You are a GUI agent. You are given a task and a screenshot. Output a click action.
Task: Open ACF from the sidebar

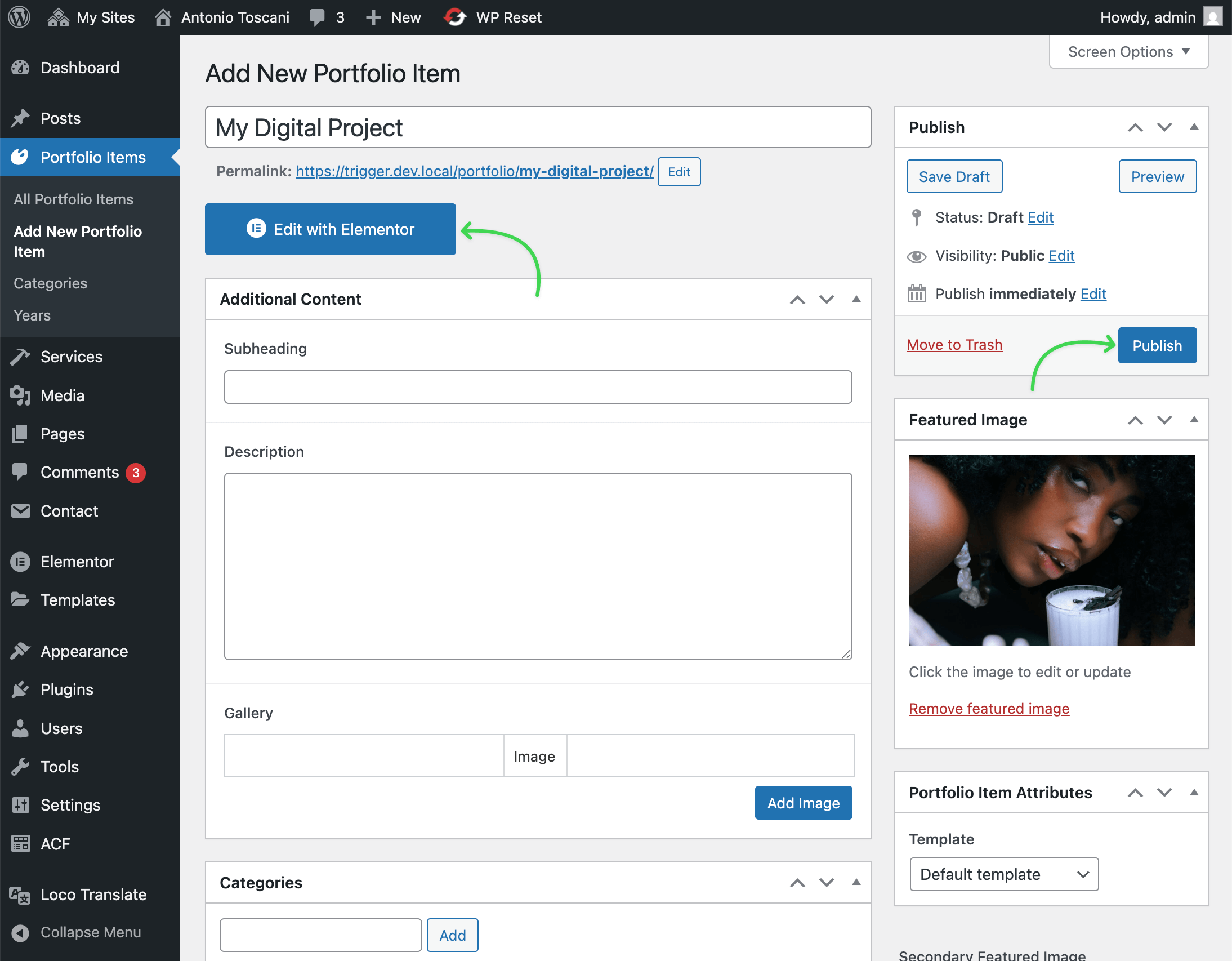click(55, 844)
